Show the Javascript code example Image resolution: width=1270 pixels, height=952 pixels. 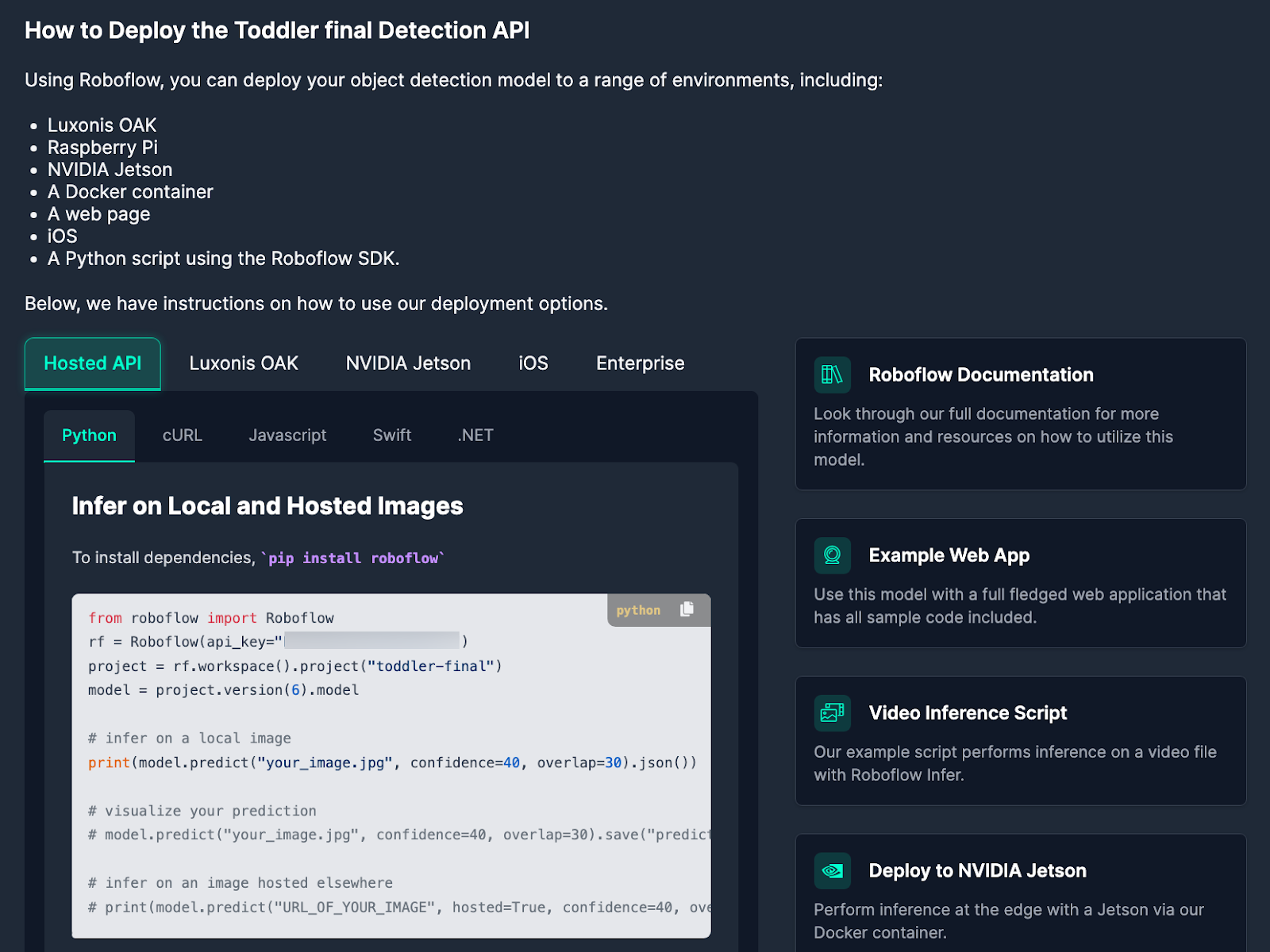pos(287,436)
